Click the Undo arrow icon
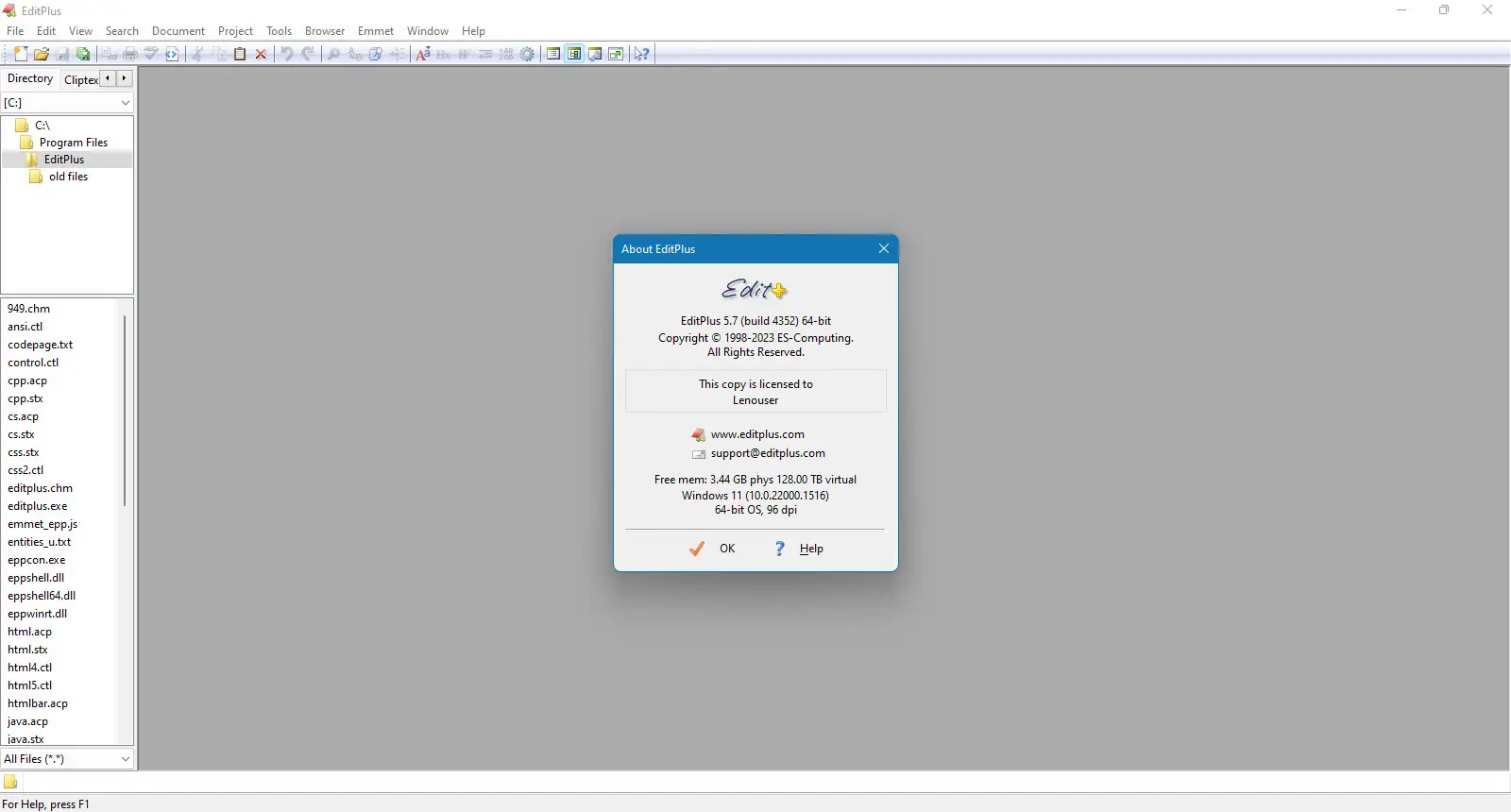This screenshot has width=1511, height=812. [287, 54]
